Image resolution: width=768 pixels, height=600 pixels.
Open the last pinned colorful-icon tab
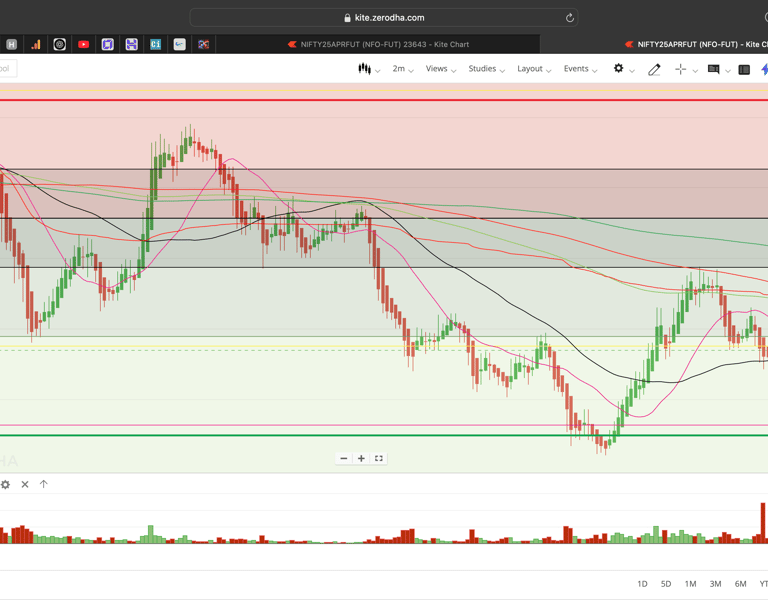(x=203, y=45)
